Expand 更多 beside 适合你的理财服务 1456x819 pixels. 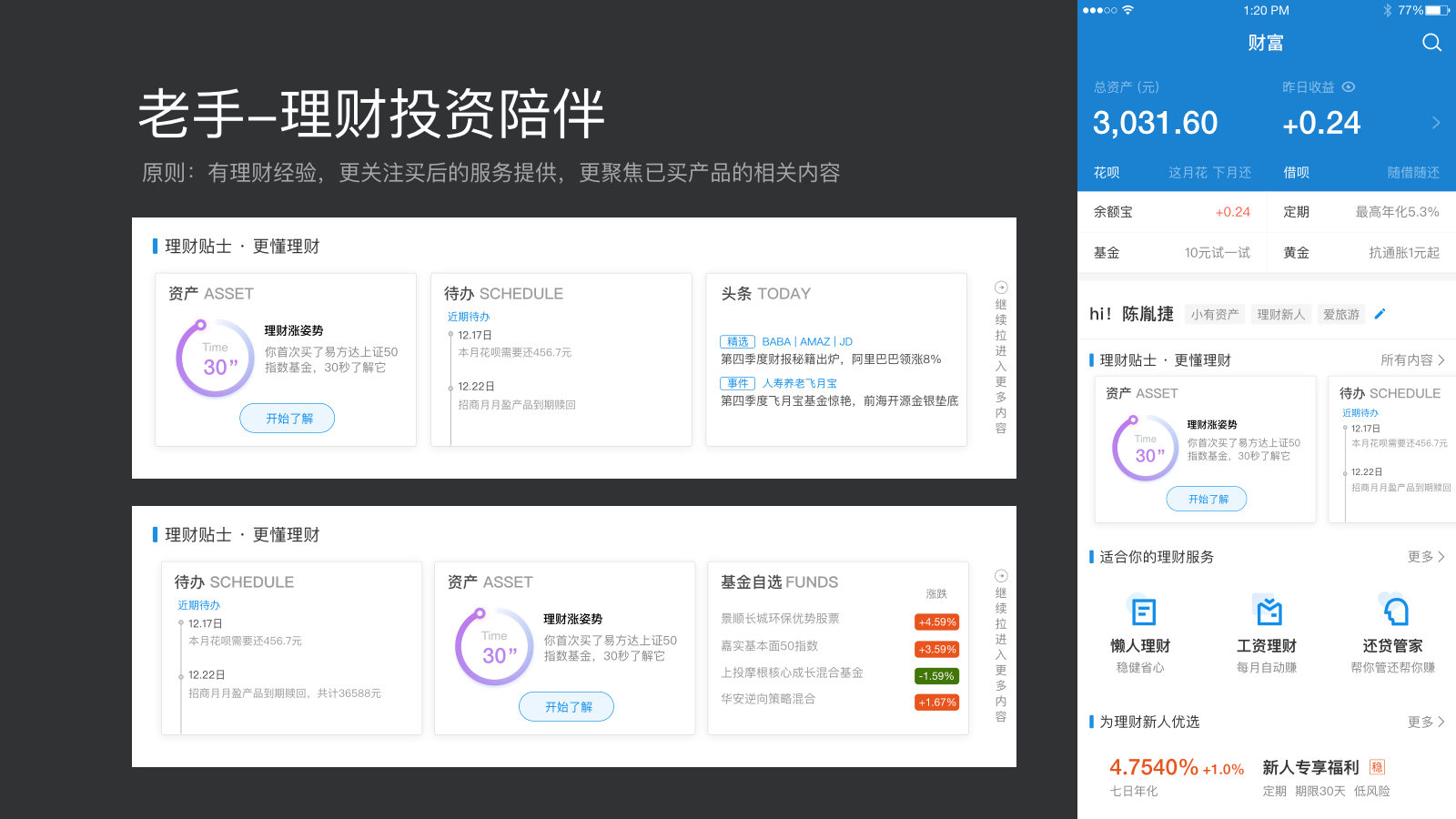1426,557
